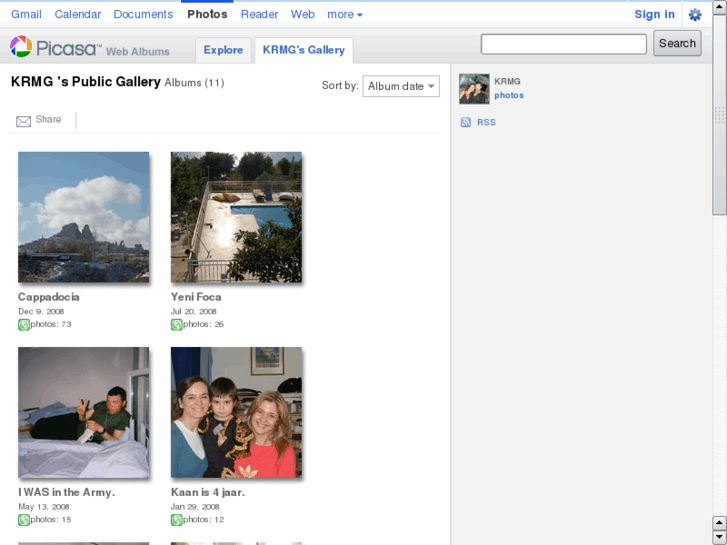Click the Sign in link

(x=654, y=14)
